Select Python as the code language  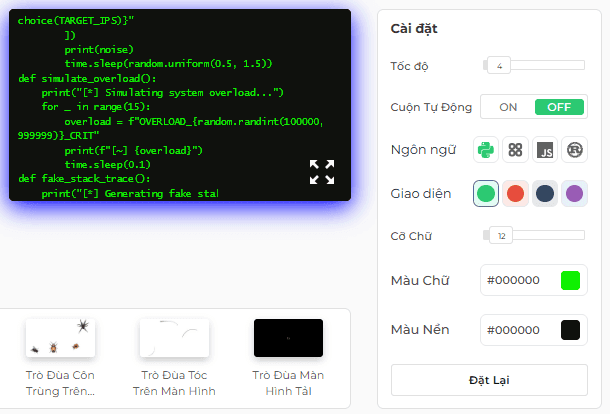(486, 150)
